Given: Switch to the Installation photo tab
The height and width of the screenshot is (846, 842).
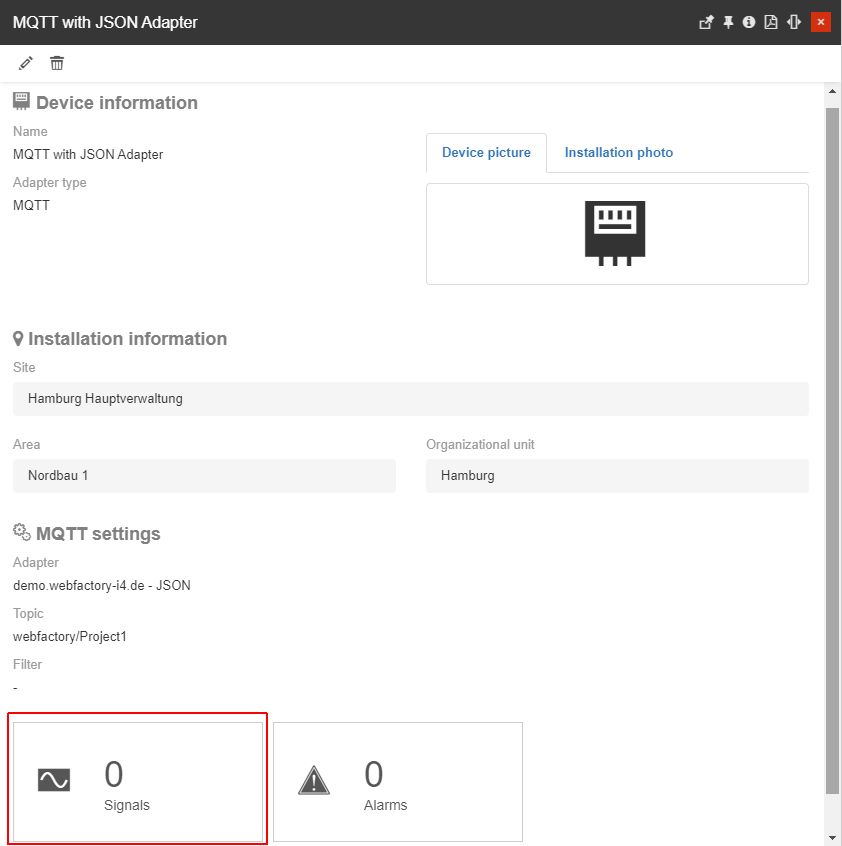Looking at the screenshot, I should coord(618,153).
